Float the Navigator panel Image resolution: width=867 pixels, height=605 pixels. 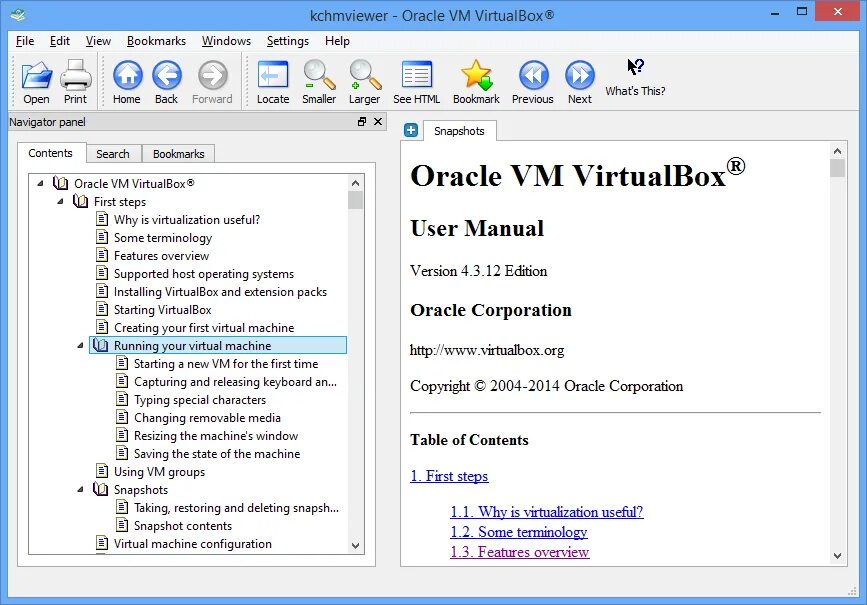(362, 122)
